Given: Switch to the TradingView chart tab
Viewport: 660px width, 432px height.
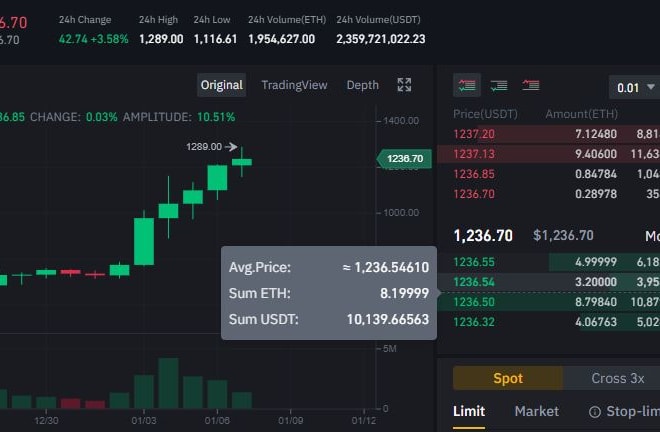Looking at the screenshot, I should (294, 85).
